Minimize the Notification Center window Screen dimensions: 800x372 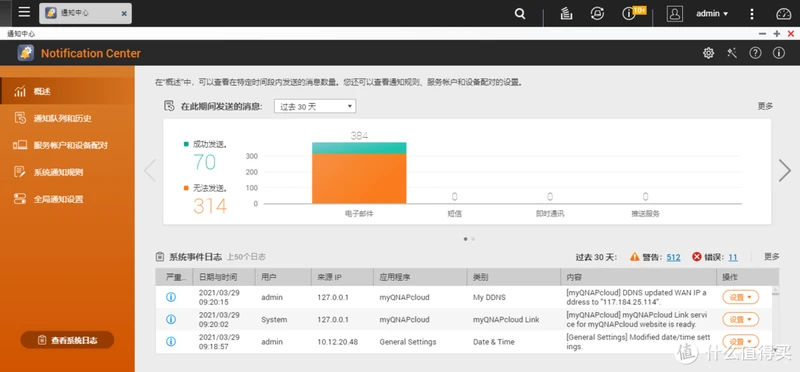coord(762,34)
